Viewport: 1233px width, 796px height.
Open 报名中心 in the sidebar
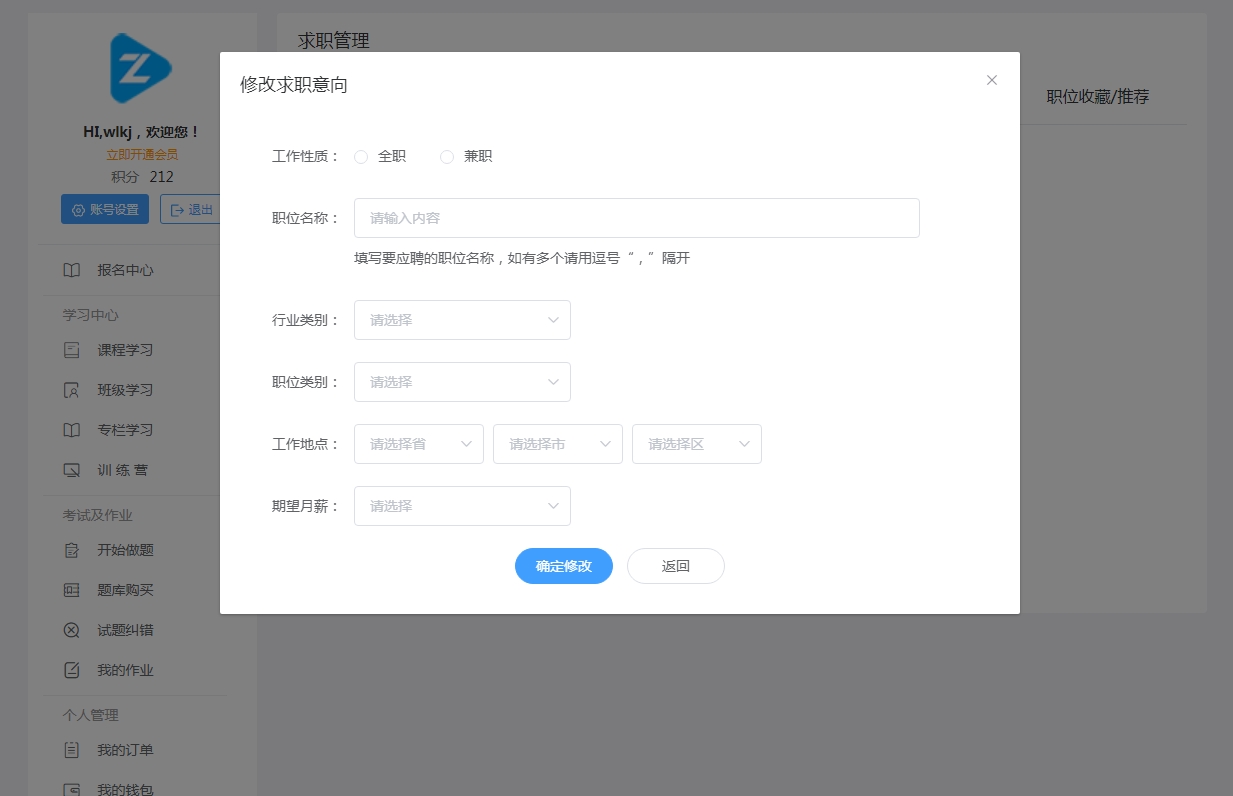click(x=125, y=270)
